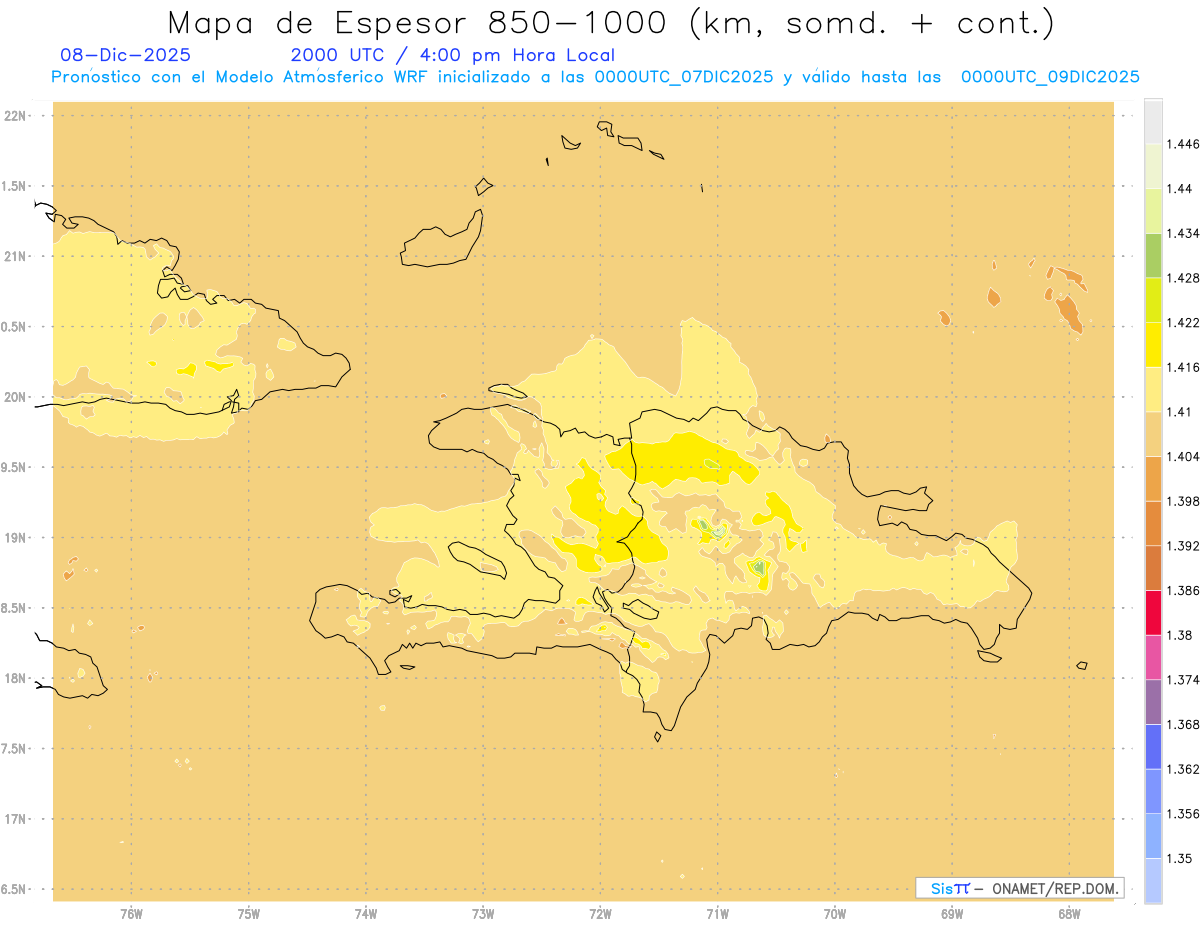Click the 'Pronostico con el Modelo Atmosferico WRF' line
The width and height of the screenshot is (1200, 927).
point(595,77)
